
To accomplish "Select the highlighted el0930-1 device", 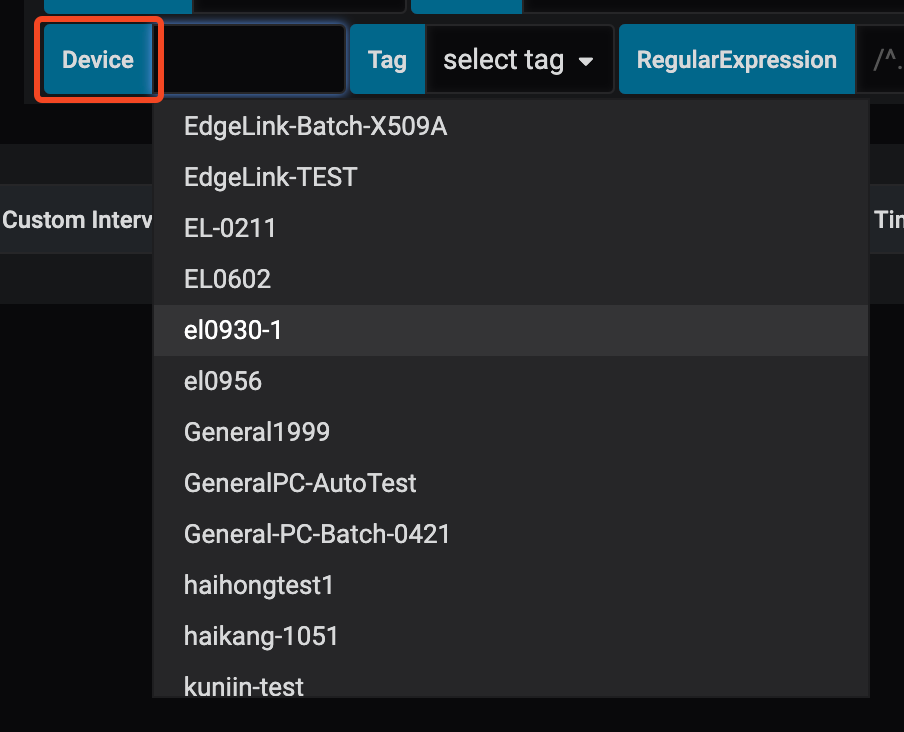I will pyautogui.click(x=234, y=330).
